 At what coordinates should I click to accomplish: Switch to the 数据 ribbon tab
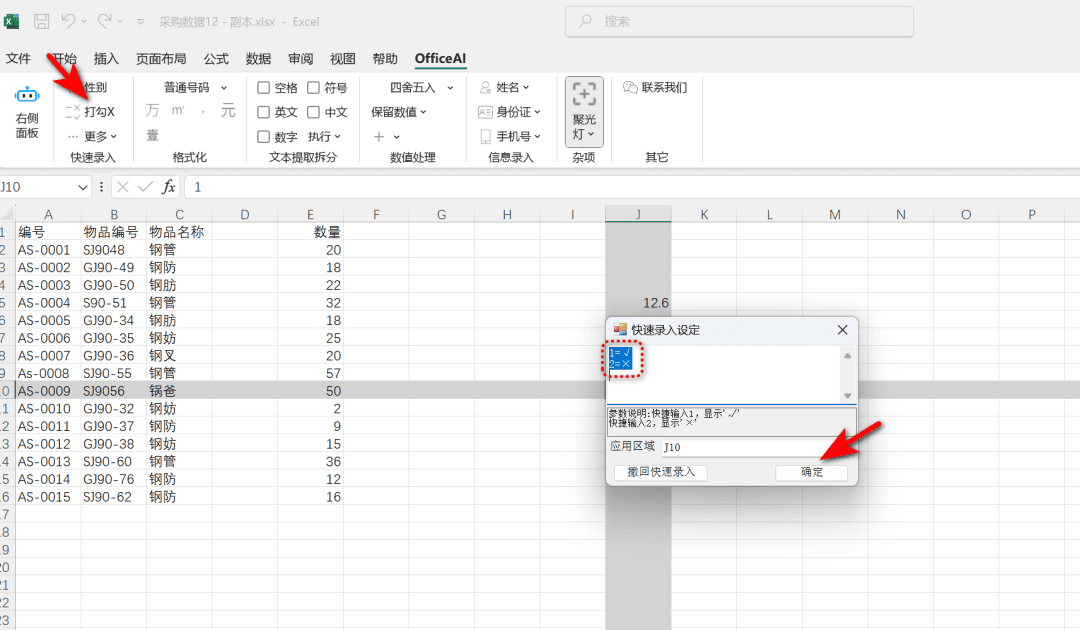point(258,59)
